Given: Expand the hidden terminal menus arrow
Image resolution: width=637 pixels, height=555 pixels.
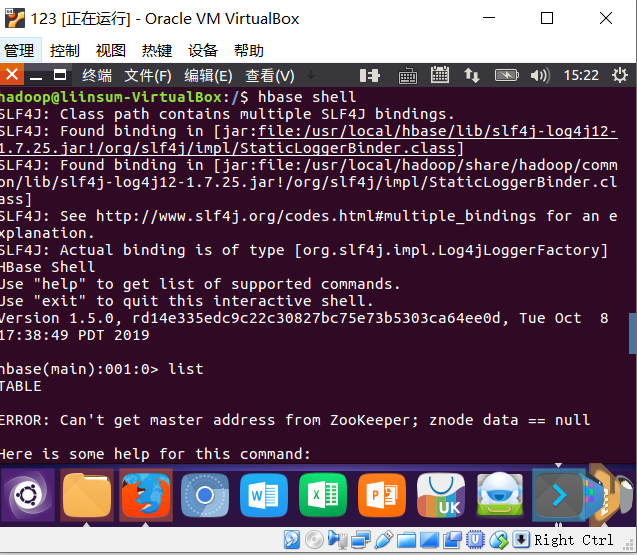Looking at the screenshot, I should [311, 75].
